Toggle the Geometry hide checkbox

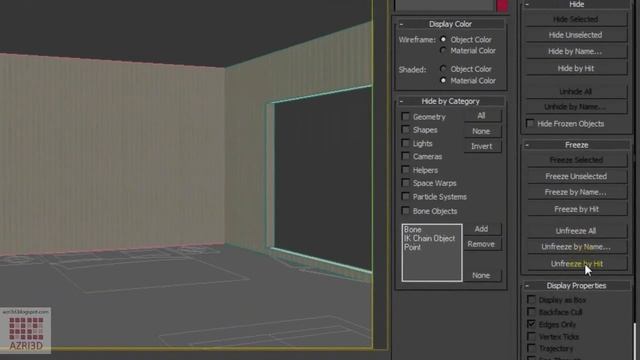tap(405, 117)
